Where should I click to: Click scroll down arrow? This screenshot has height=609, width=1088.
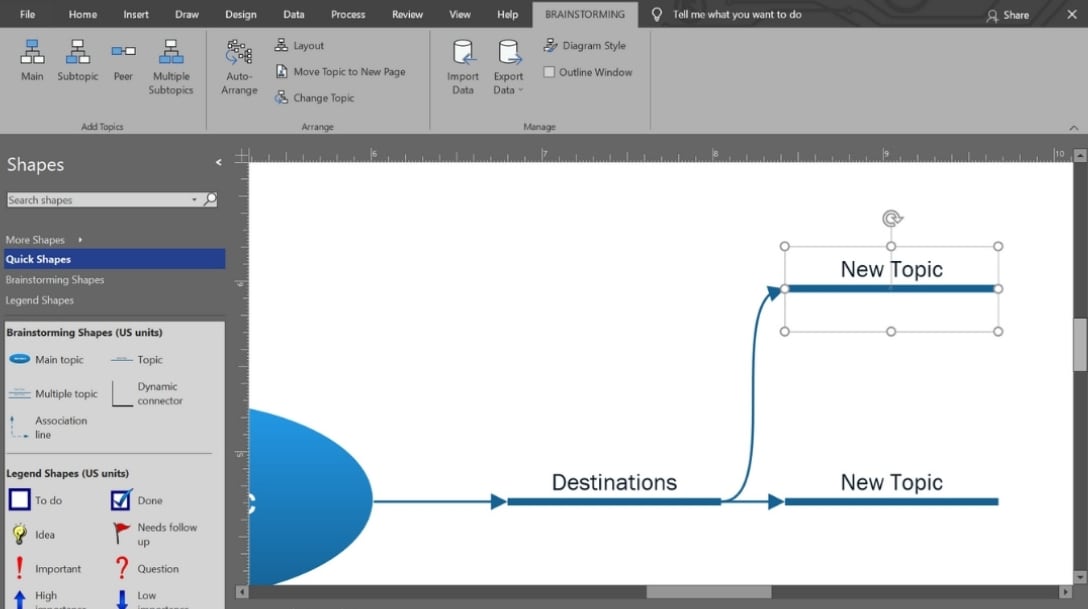1080,577
